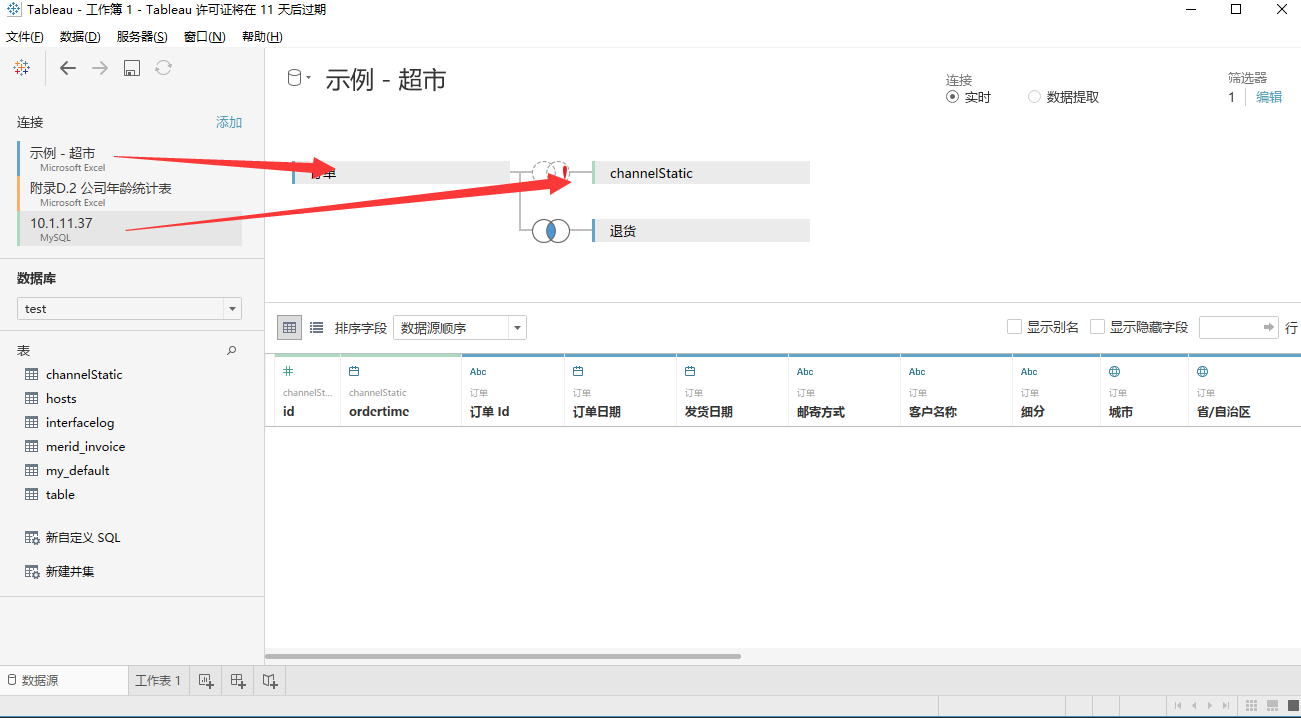The width and height of the screenshot is (1301, 718).
Task: Expand the data source name dropdown arrow
Action: click(309, 78)
